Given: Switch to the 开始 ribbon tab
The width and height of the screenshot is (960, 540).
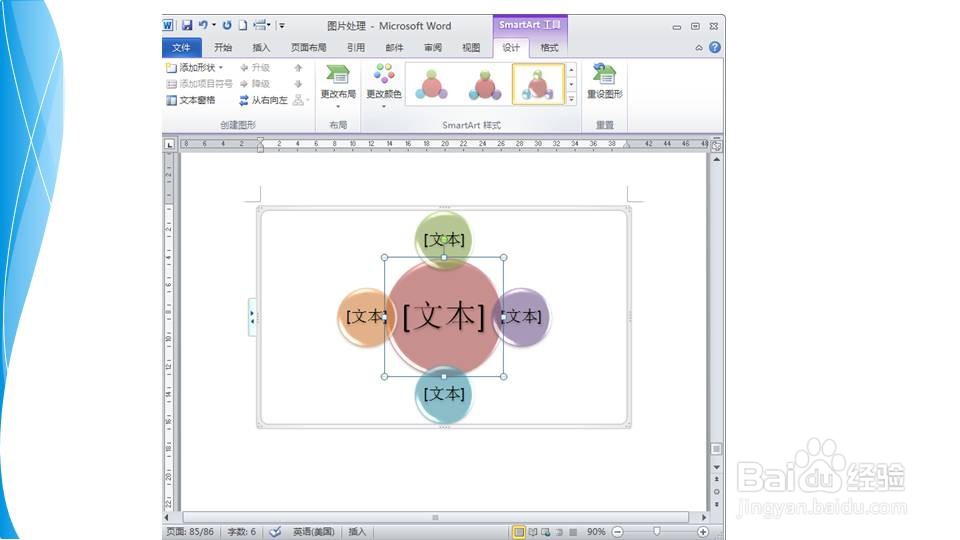Looking at the screenshot, I should (x=223, y=47).
